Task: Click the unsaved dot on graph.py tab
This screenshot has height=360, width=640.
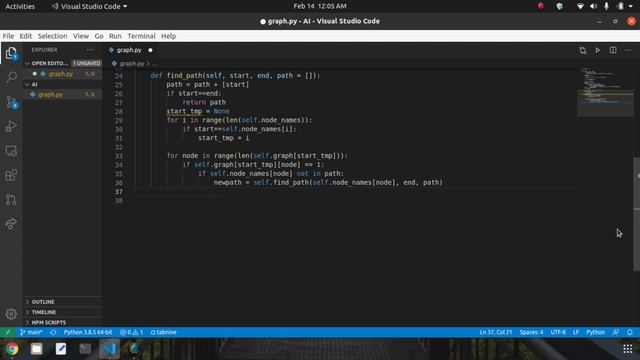Action: click(x=150, y=50)
